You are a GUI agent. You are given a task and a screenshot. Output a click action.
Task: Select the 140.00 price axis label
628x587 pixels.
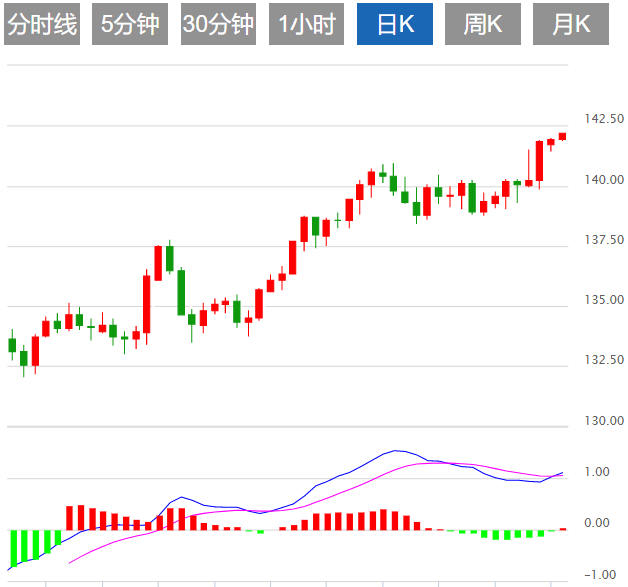pos(604,180)
